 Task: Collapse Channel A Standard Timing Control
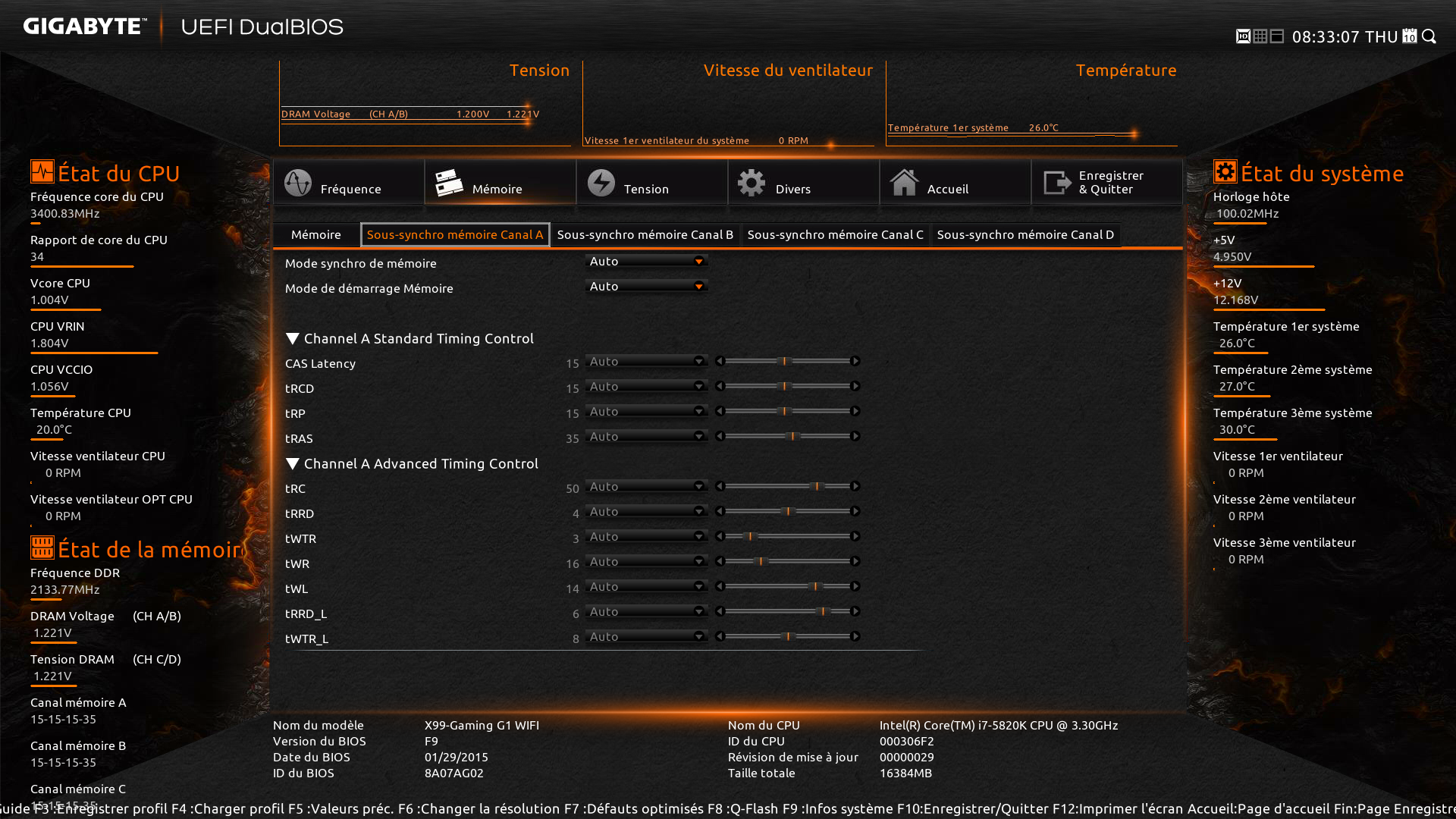(292, 338)
